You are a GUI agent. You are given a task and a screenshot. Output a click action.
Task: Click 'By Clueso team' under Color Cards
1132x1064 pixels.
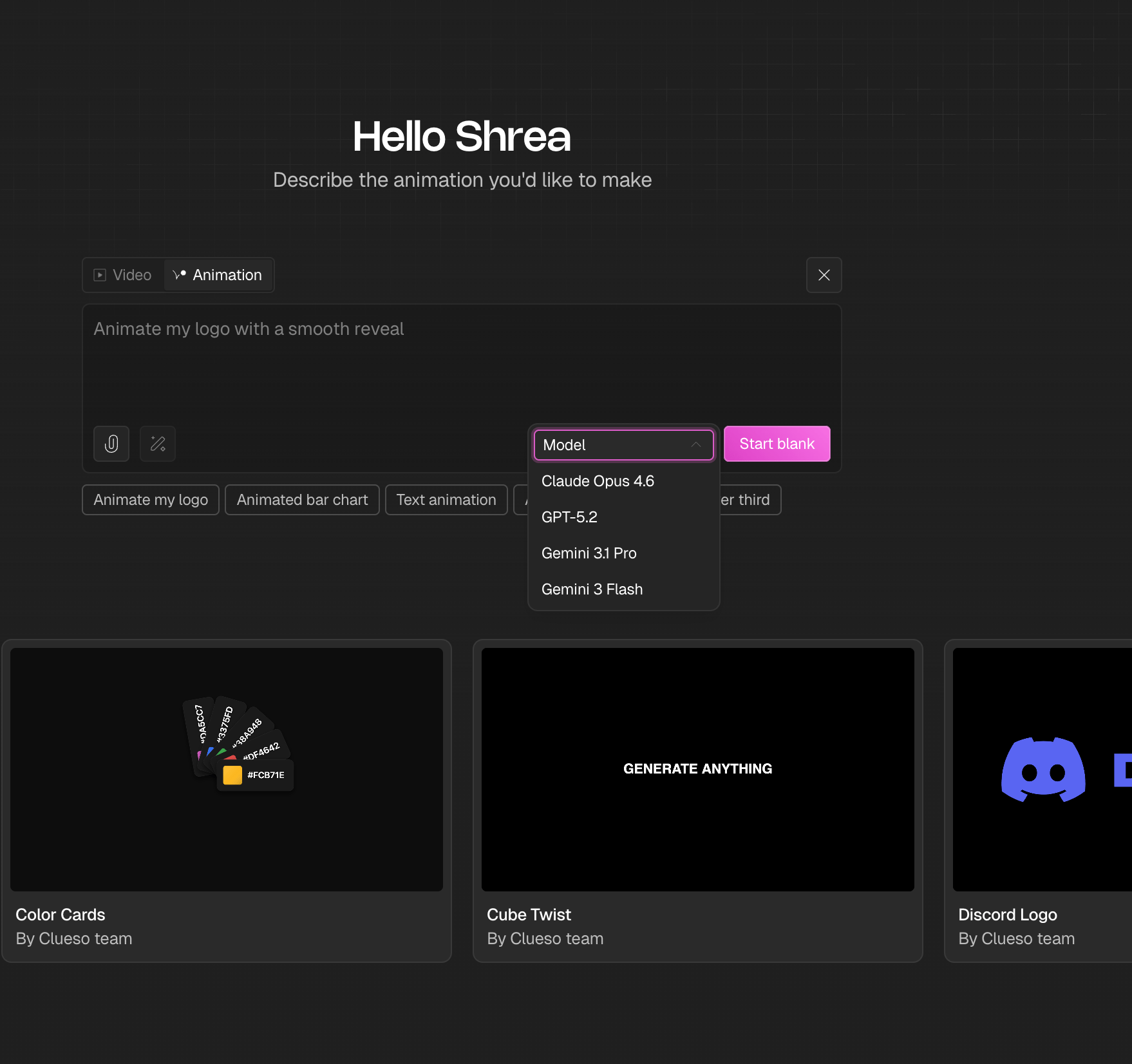74,938
